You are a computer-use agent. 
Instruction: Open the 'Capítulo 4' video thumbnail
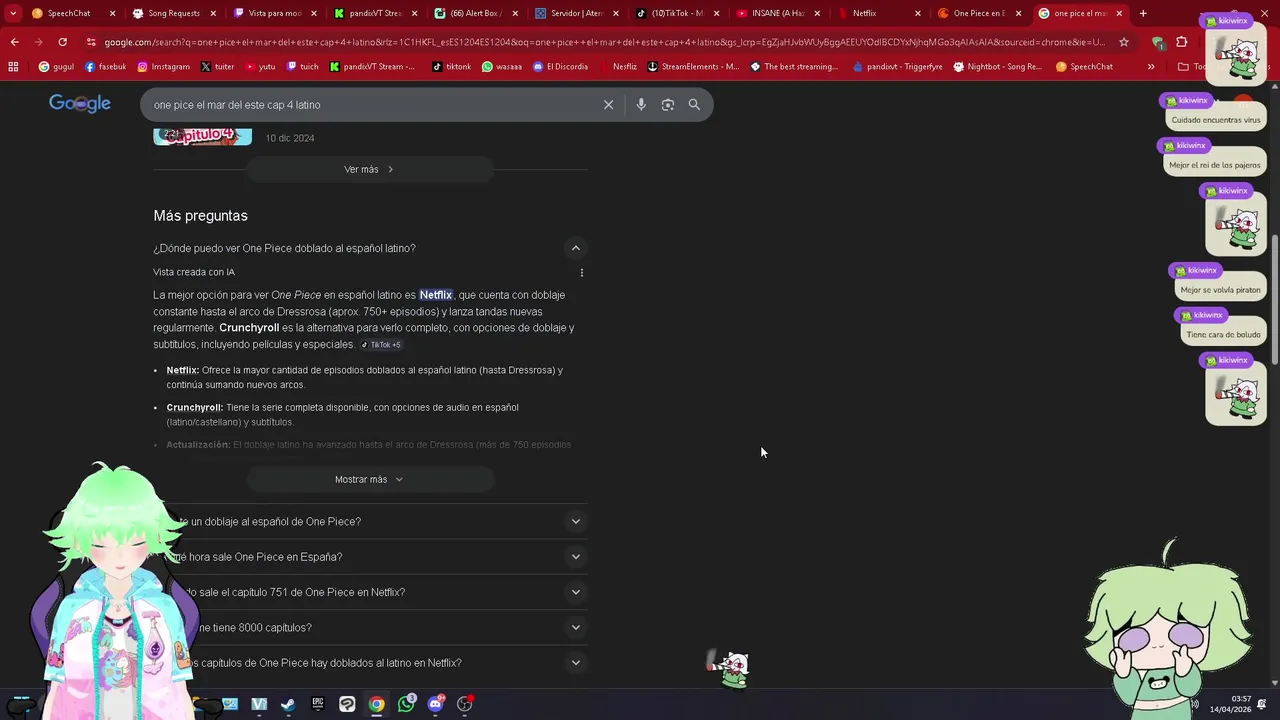[202, 135]
